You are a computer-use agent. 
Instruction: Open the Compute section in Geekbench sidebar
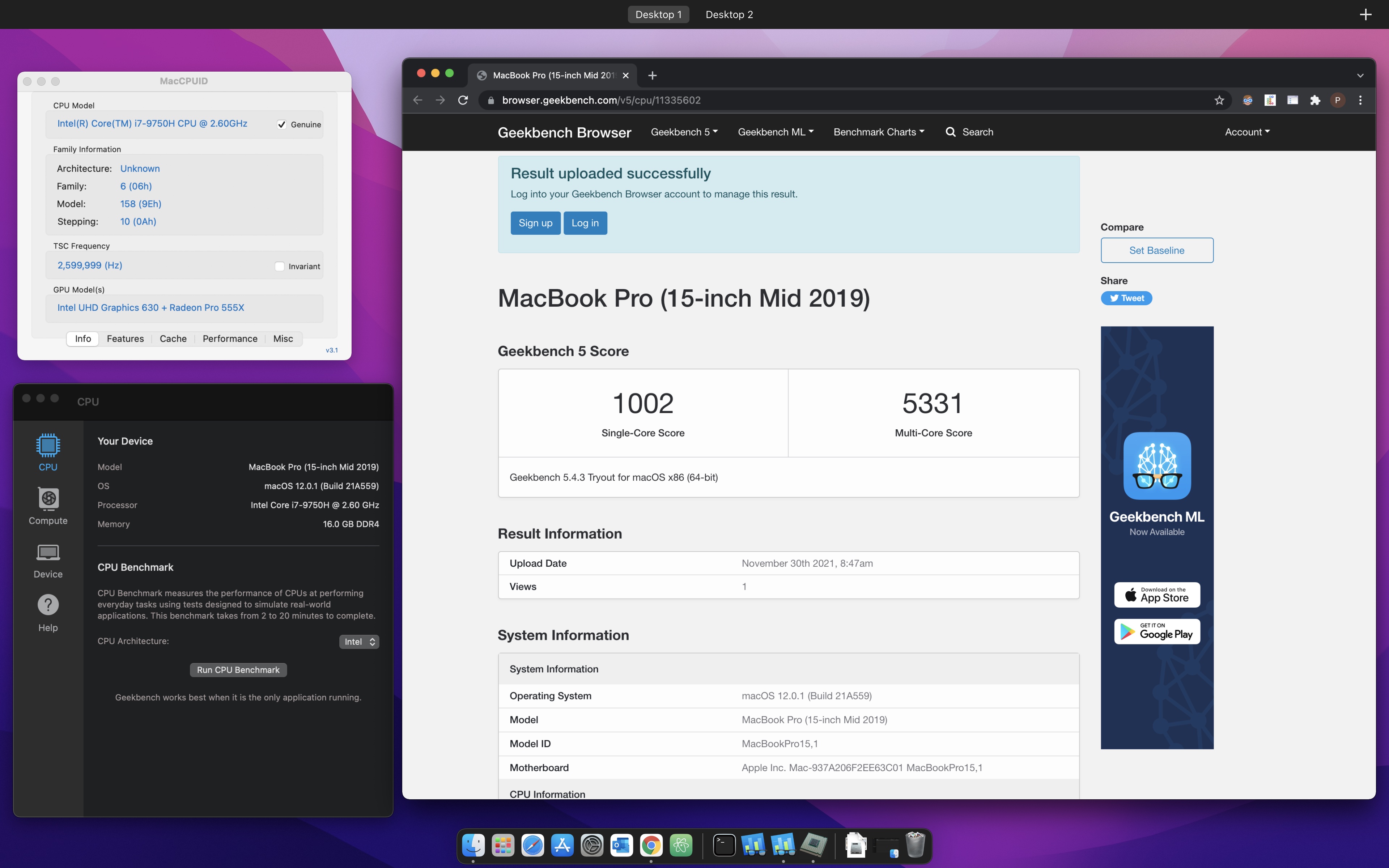tap(48, 506)
